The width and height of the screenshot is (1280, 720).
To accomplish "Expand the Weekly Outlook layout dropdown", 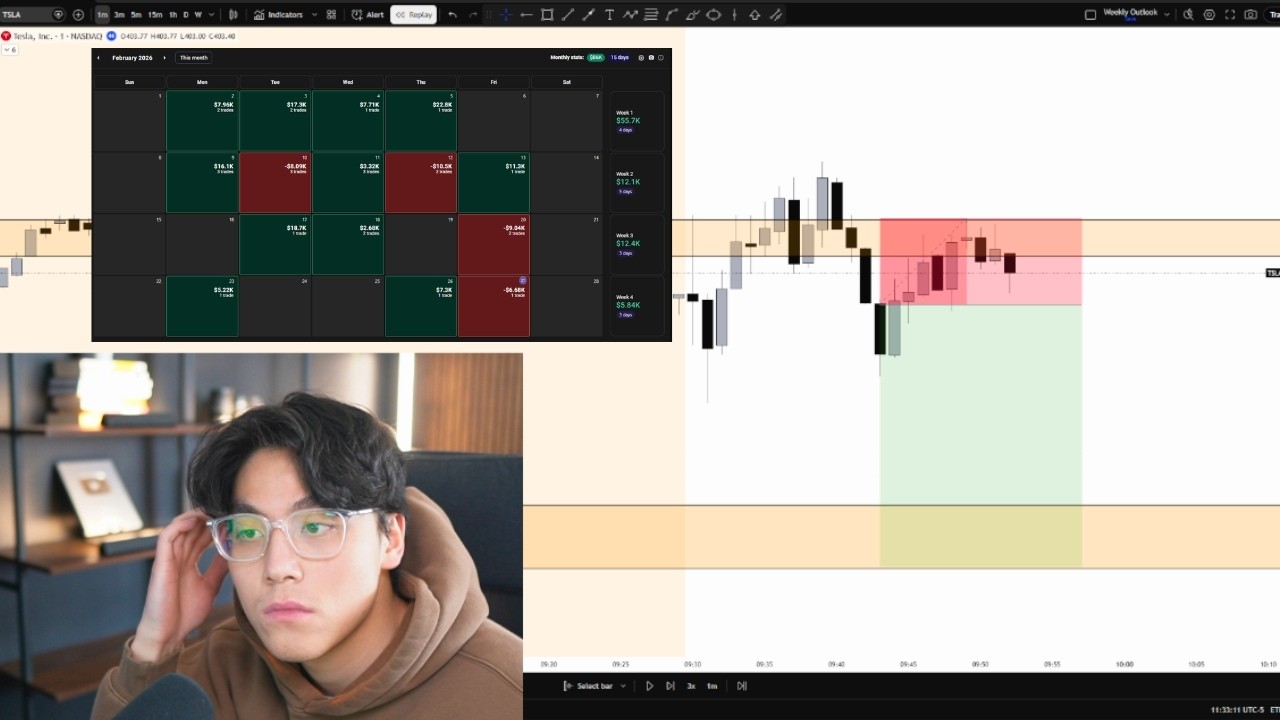I will (x=1167, y=15).
